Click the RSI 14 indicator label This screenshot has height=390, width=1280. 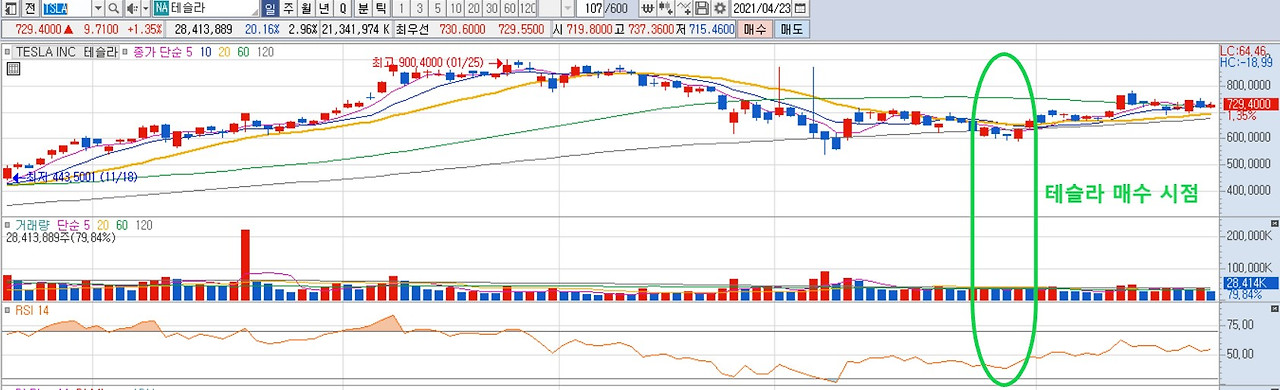point(33,311)
